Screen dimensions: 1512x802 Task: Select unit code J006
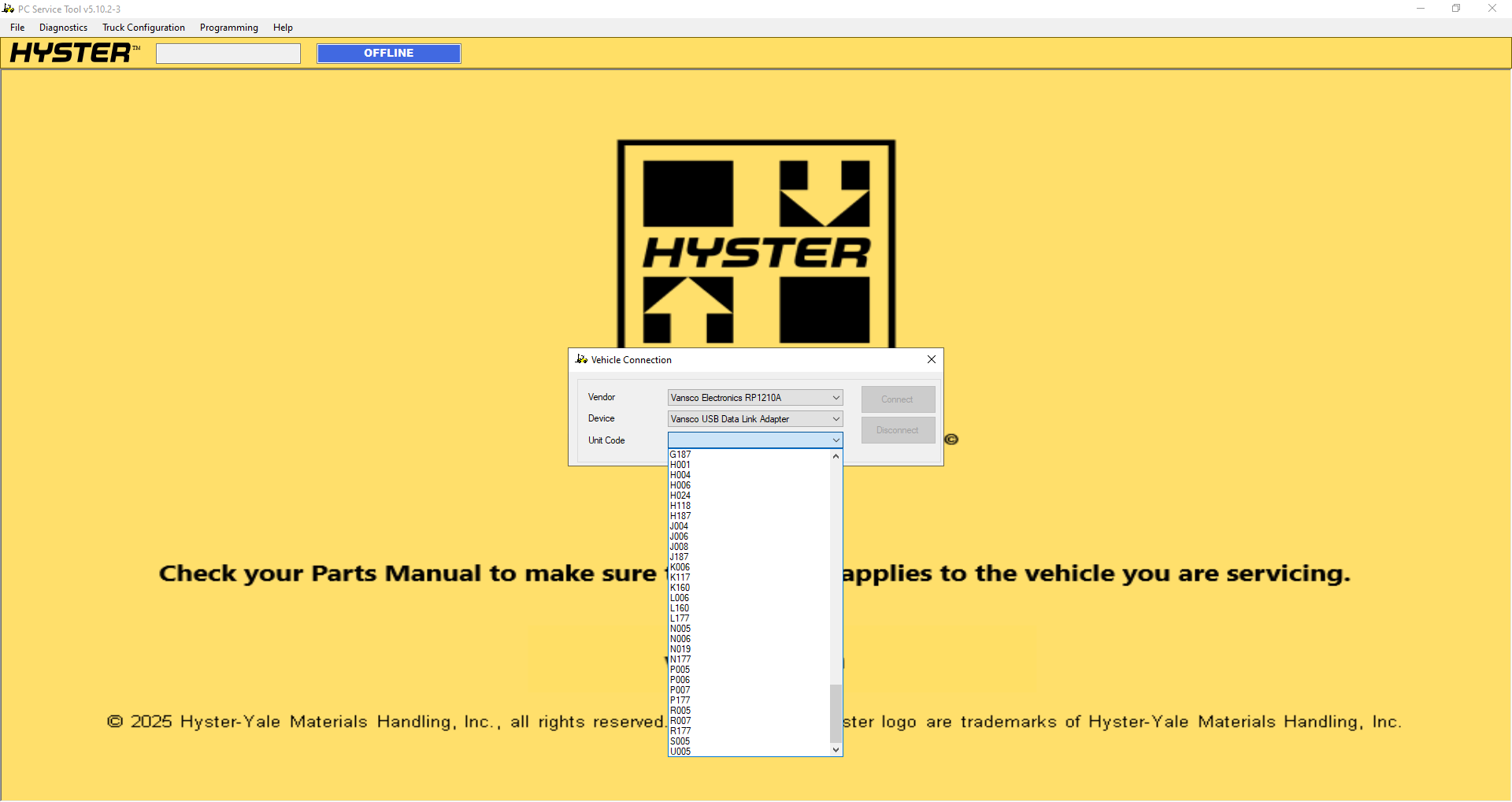[749, 537]
